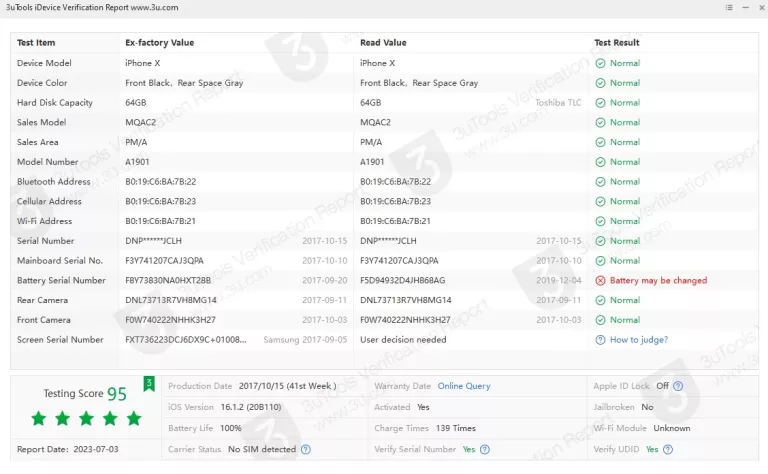Click the Wi-Fi Module Unknown value
The height and width of the screenshot is (474, 768).
[672, 428]
